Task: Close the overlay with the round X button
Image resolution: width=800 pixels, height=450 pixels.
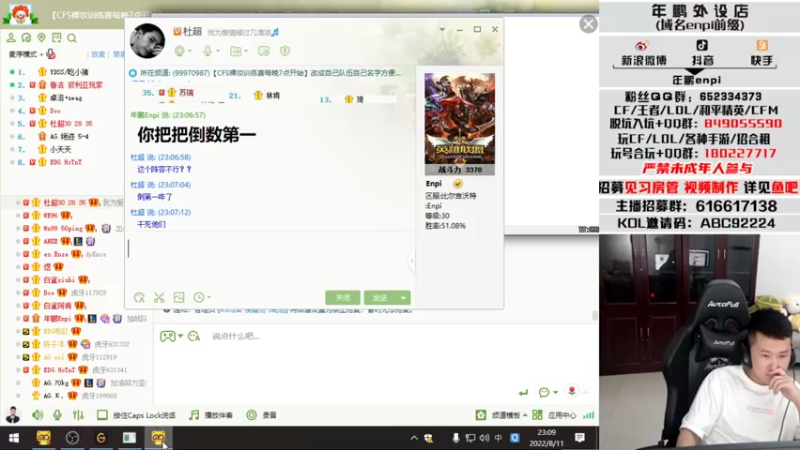Action: pos(588,24)
